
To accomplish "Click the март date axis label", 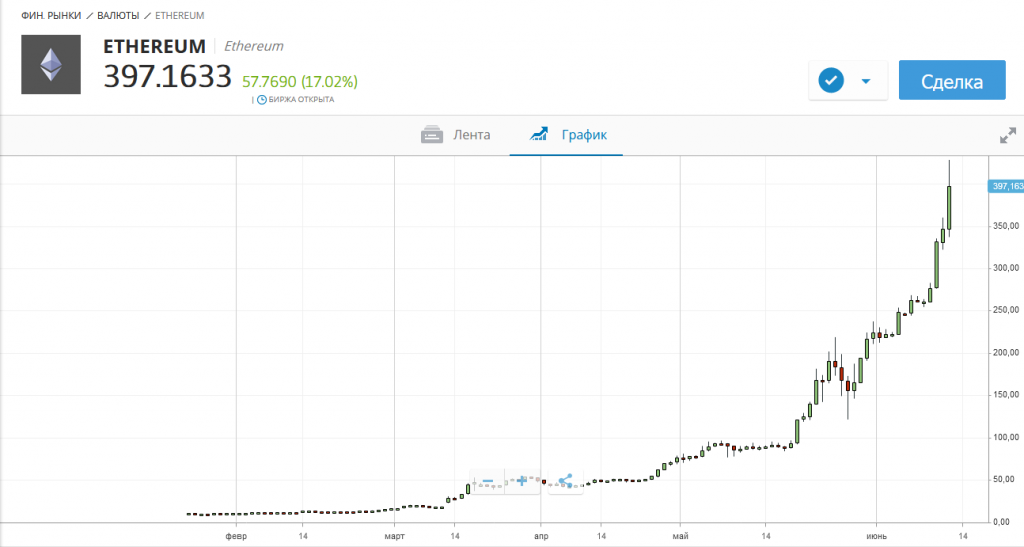I will [394, 537].
